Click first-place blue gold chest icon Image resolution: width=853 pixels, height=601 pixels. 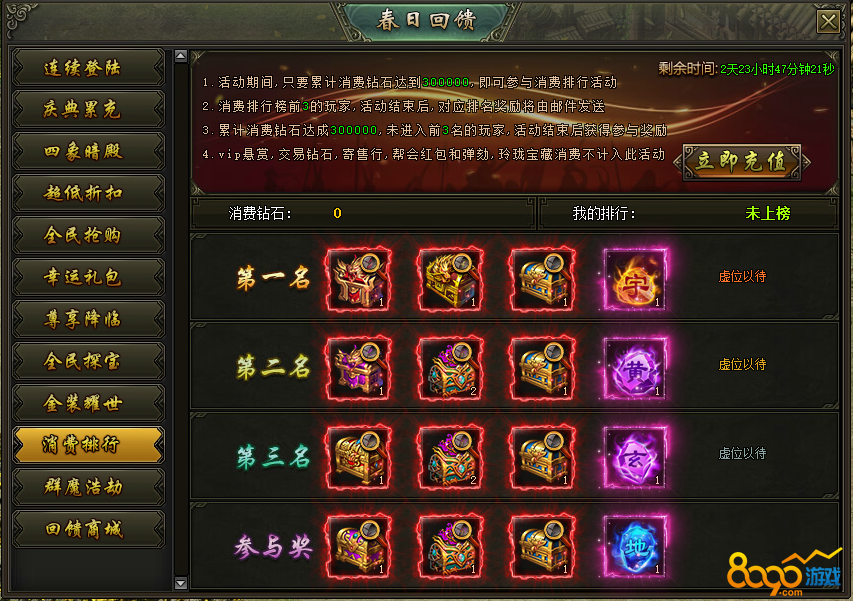pyautogui.click(x=542, y=279)
